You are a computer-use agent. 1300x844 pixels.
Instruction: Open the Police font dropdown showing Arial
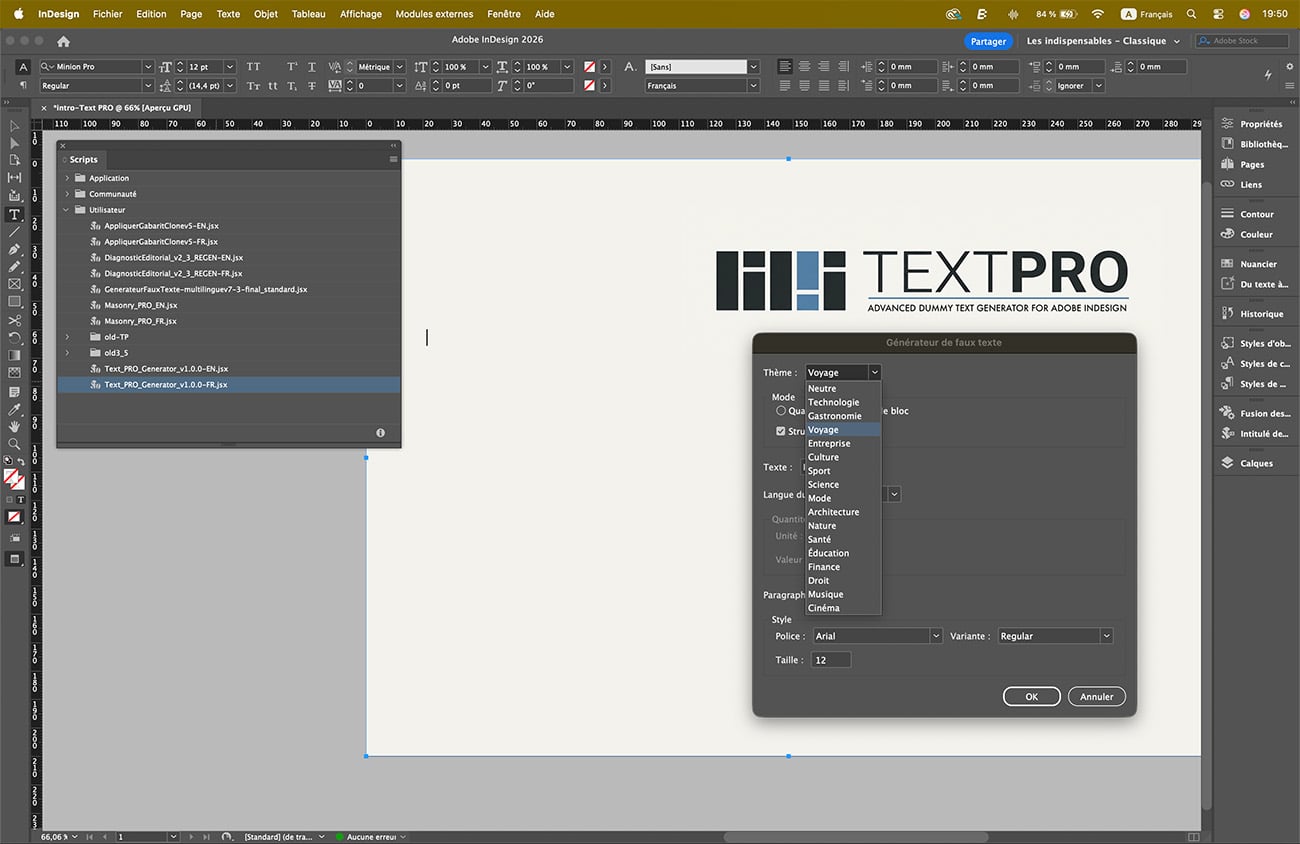876,636
